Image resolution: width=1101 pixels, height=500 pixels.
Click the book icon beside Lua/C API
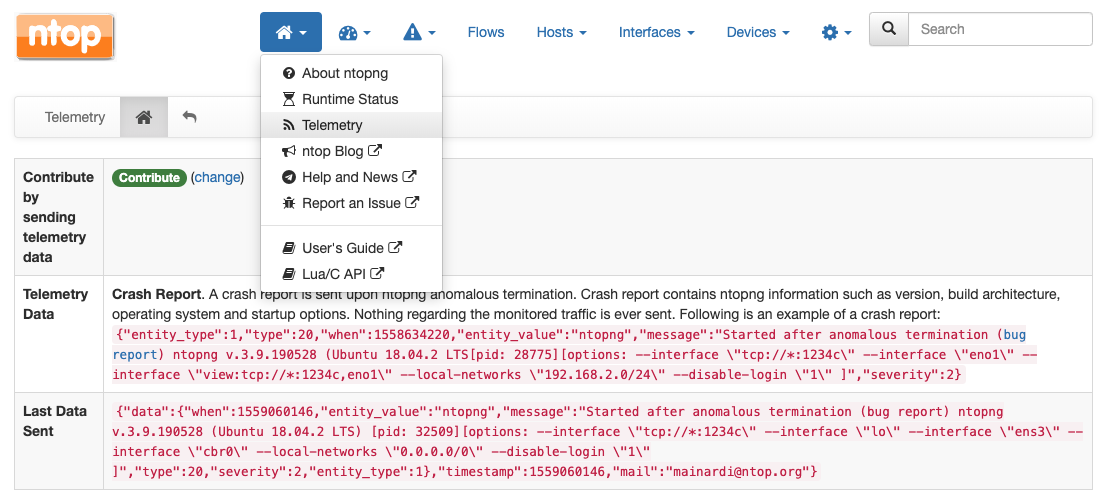point(289,274)
